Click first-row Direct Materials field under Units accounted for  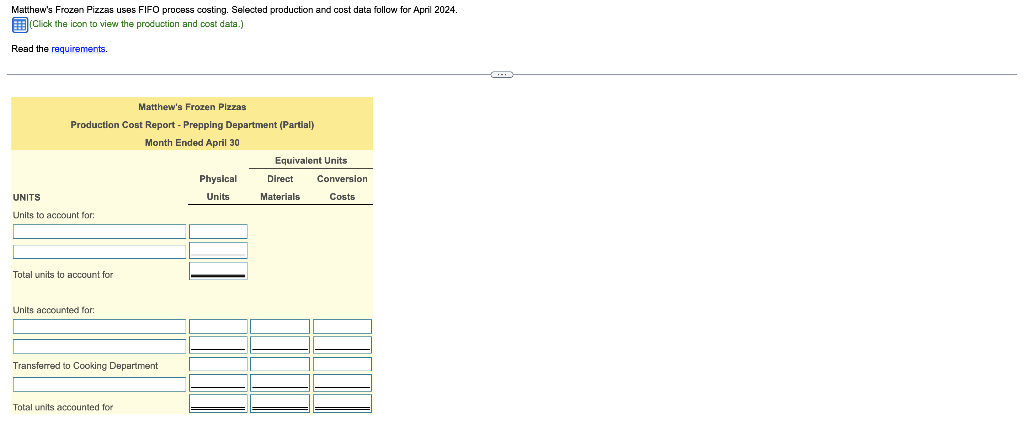280,326
